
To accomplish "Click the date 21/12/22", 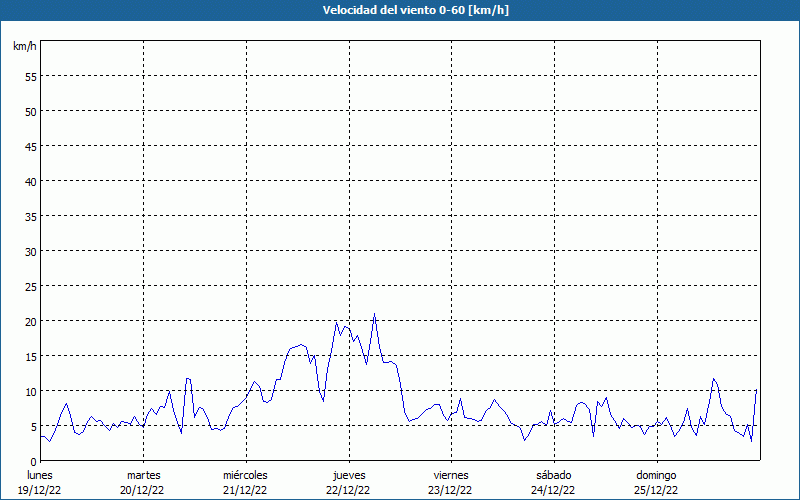I will (x=245, y=490).
